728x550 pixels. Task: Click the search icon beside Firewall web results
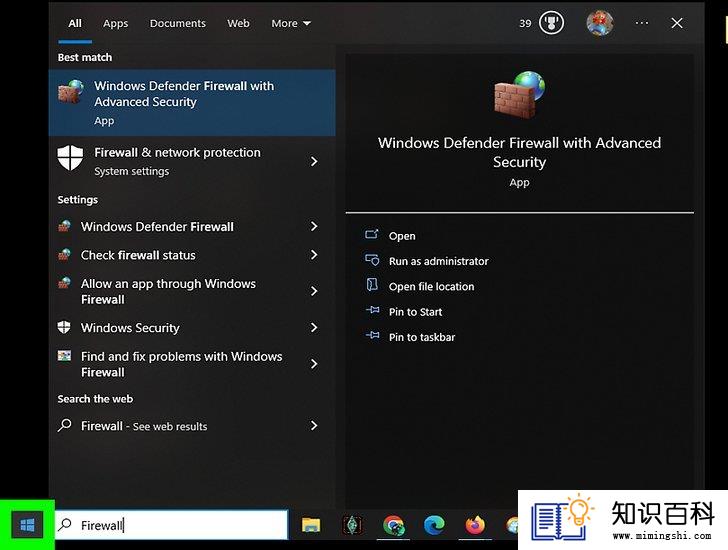[65, 425]
